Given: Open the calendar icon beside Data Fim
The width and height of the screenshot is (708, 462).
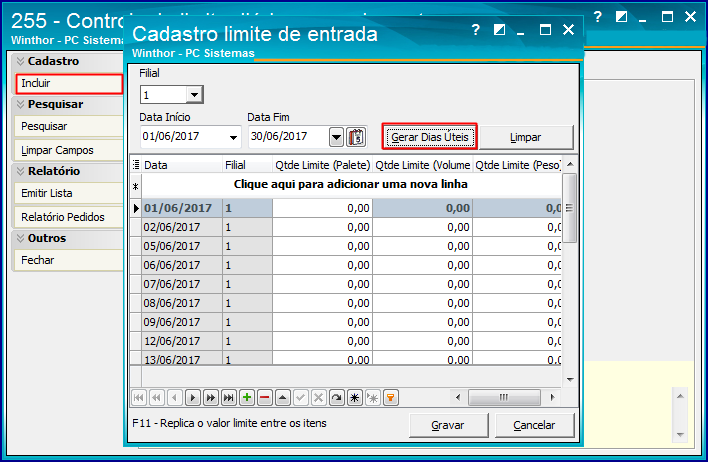Looking at the screenshot, I should tap(356, 137).
